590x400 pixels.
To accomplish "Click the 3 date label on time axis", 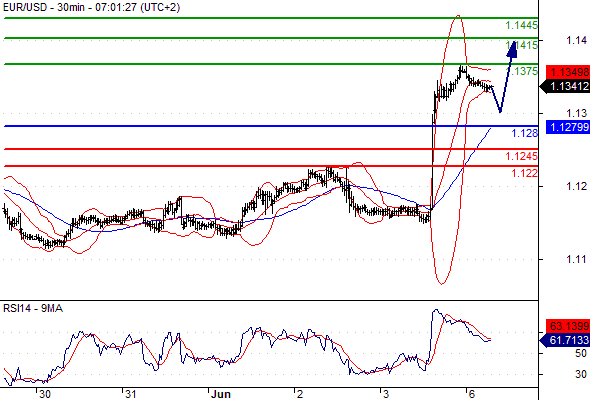I will 386,394.
